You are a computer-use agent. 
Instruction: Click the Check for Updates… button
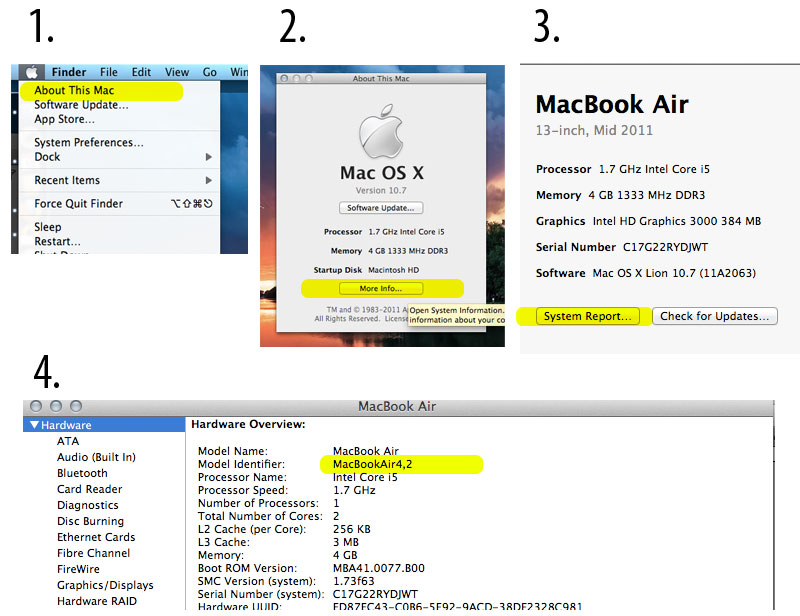click(715, 316)
